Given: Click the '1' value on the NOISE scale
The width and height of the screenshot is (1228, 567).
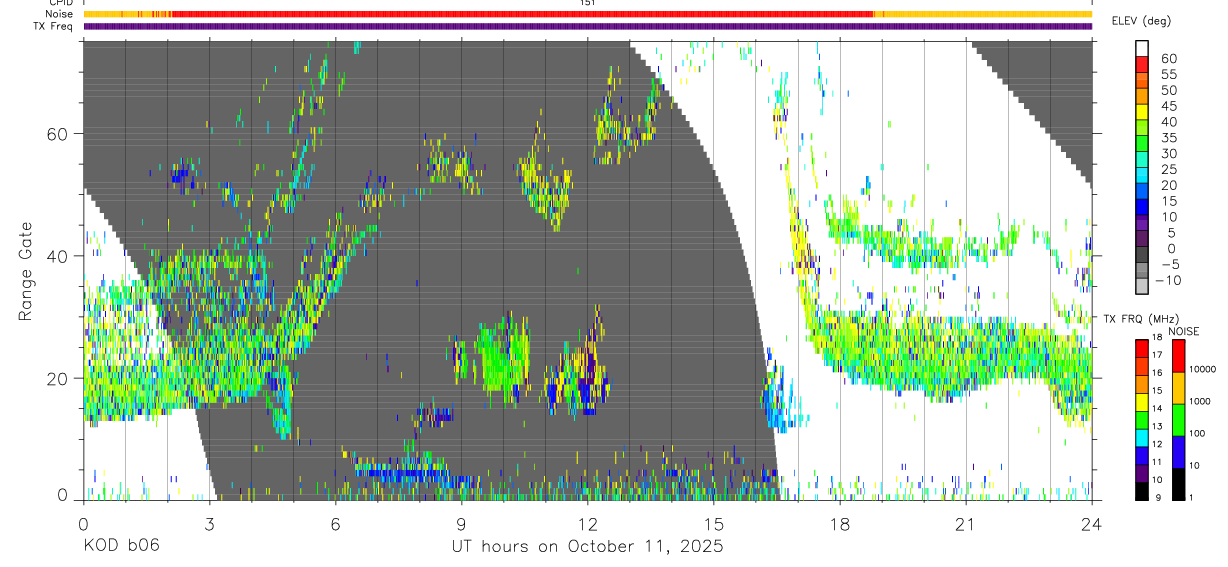Looking at the screenshot, I should (x=1193, y=497).
